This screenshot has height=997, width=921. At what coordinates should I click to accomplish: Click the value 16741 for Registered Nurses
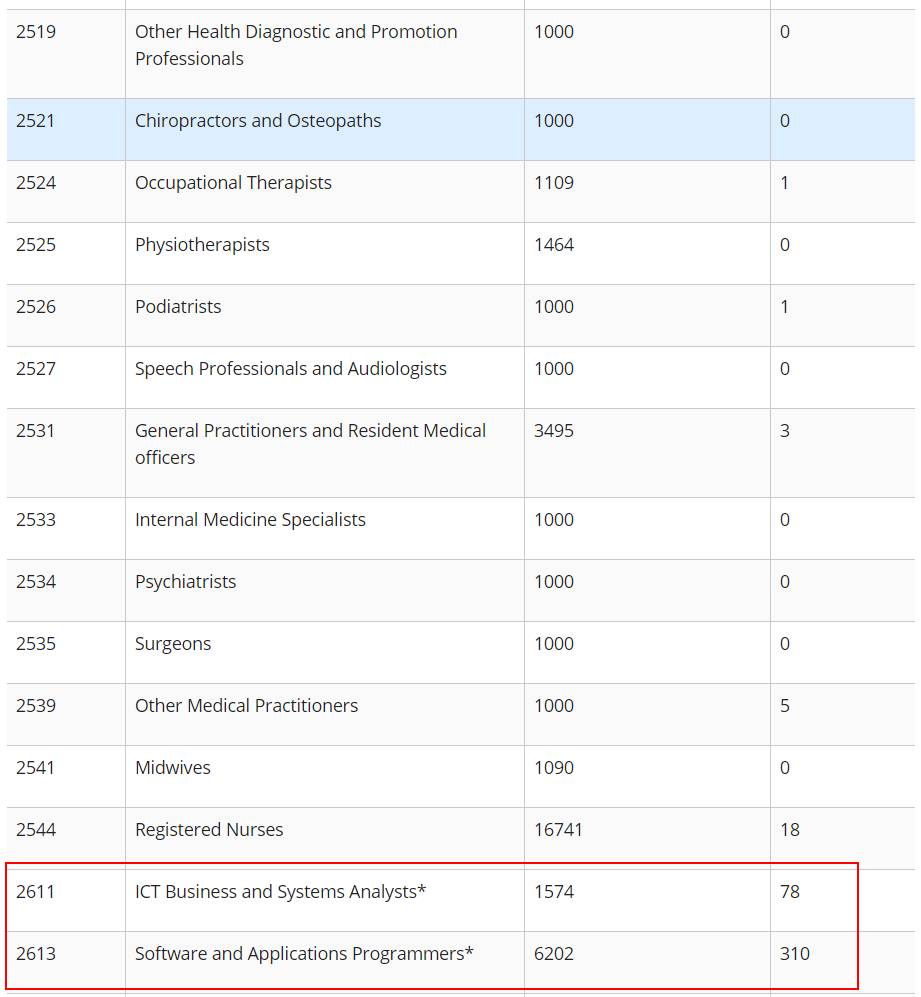coord(558,830)
